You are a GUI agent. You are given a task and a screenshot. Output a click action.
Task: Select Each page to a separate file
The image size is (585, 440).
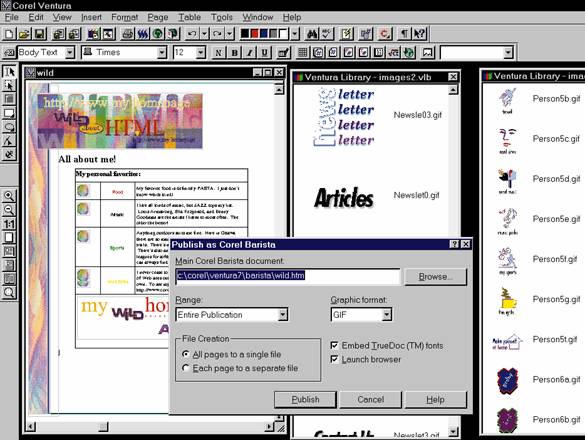pos(240,368)
